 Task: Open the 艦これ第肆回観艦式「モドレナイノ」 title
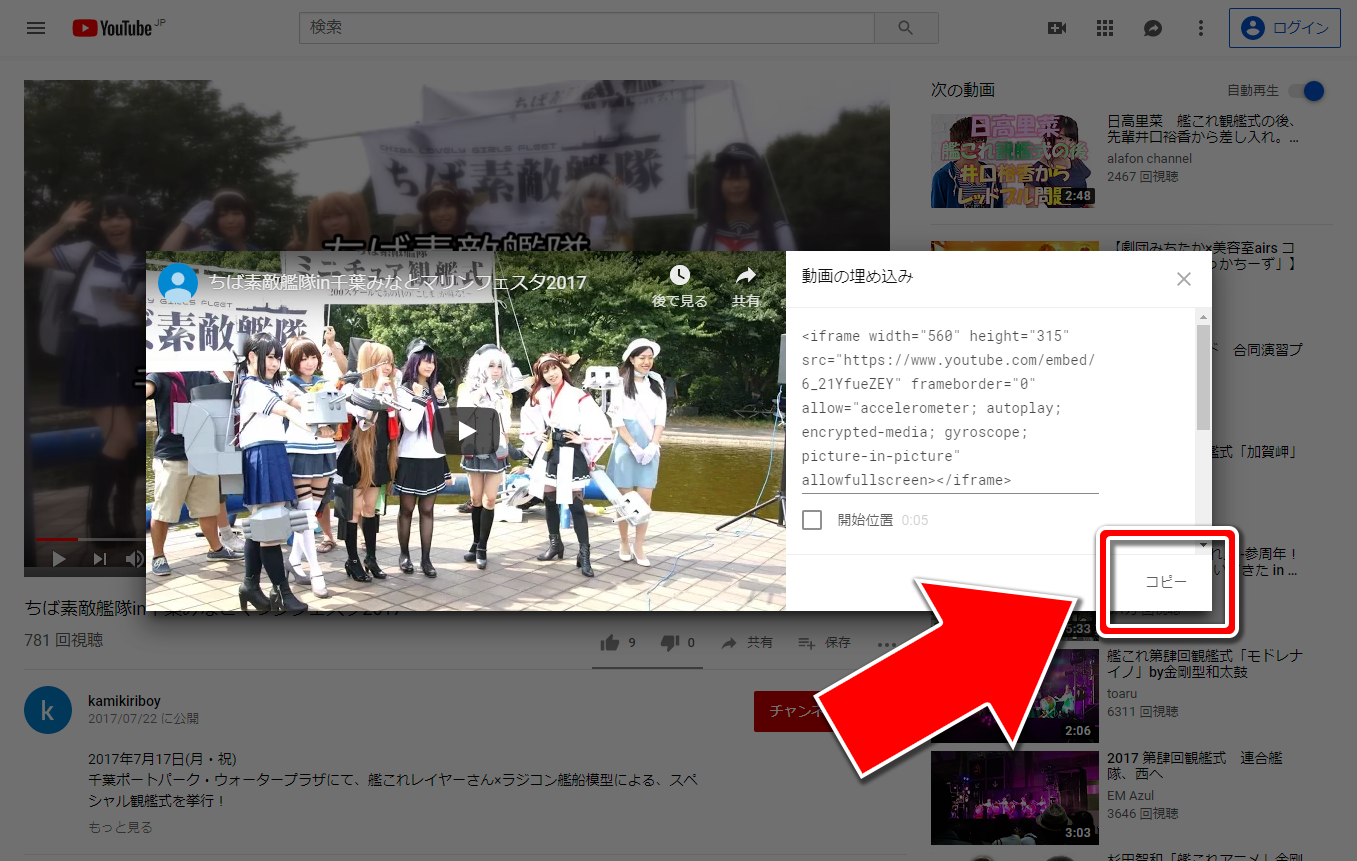(1205, 664)
